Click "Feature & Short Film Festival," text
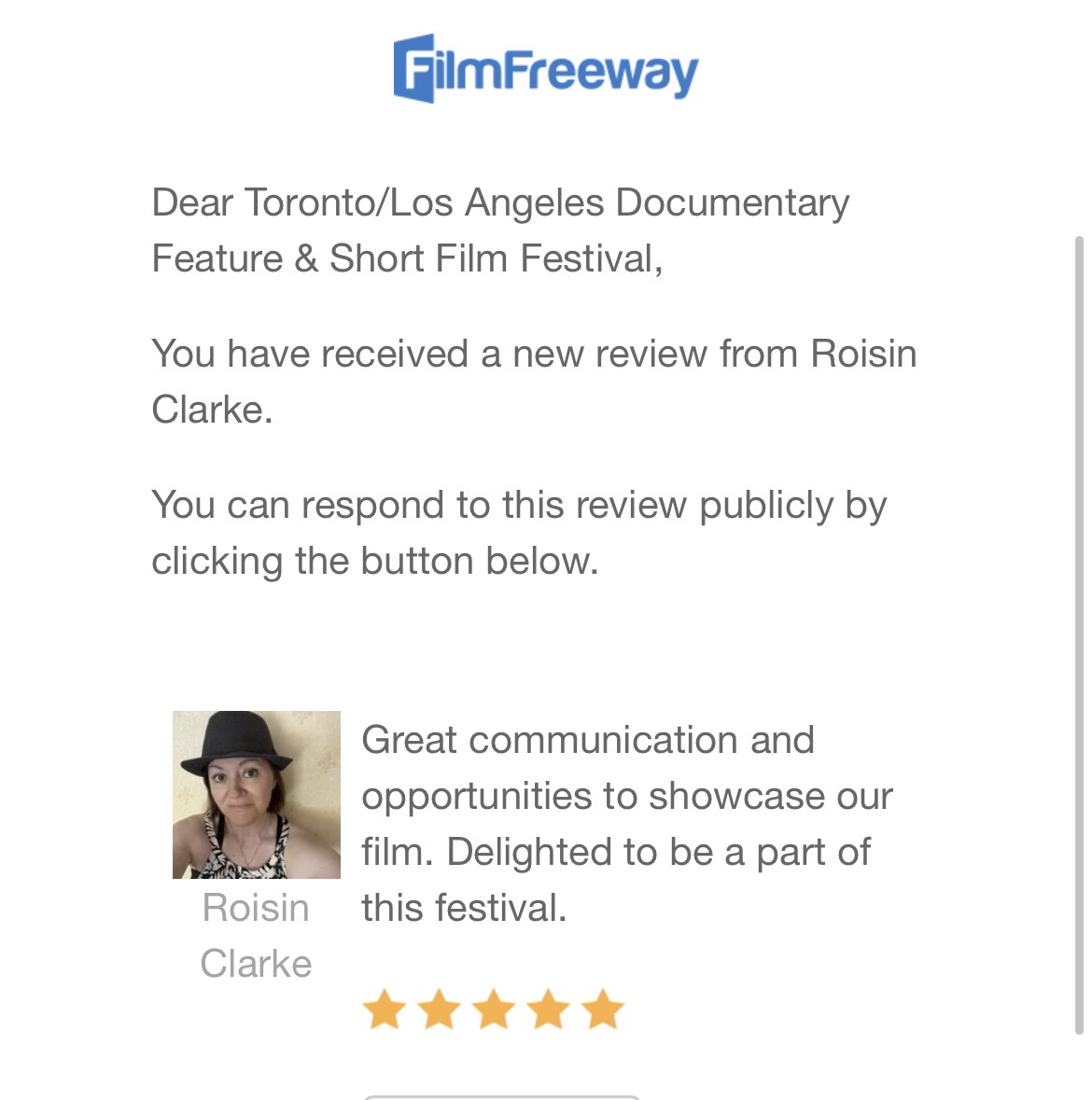 tap(407, 258)
